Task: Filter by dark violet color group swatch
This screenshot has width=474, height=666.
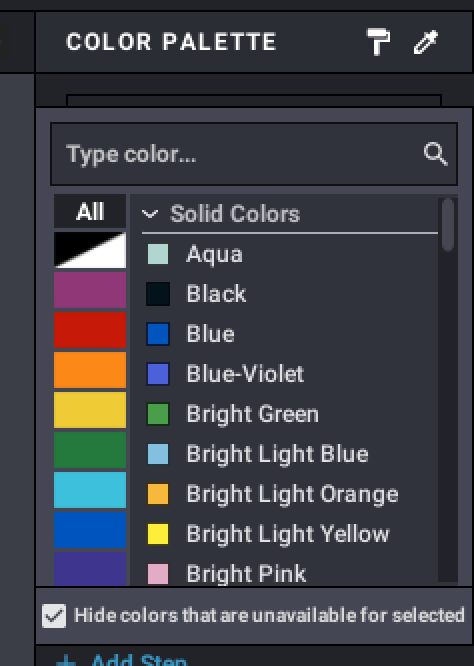Action: pyautogui.click(x=90, y=569)
